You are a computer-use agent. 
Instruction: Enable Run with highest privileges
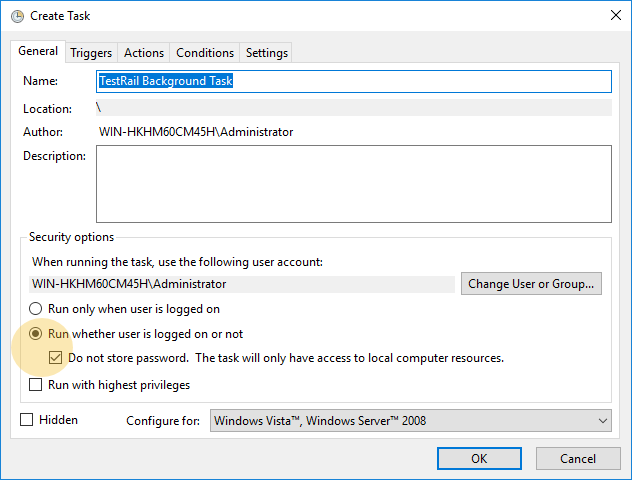pos(35,384)
